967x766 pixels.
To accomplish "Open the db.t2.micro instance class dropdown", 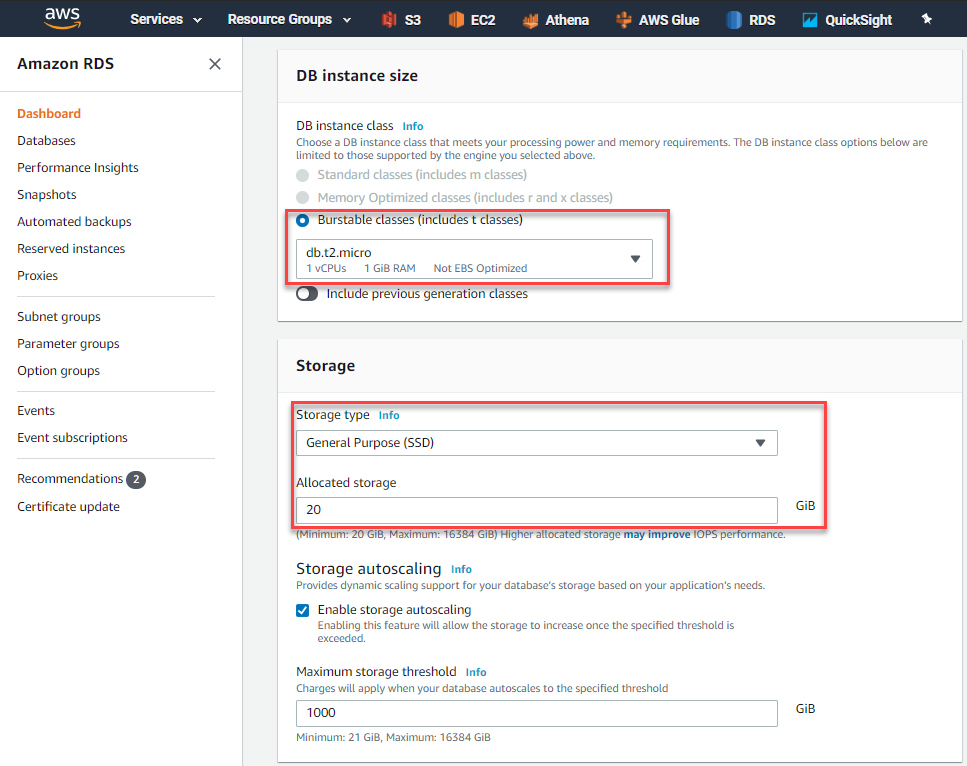I will point(474,259).
